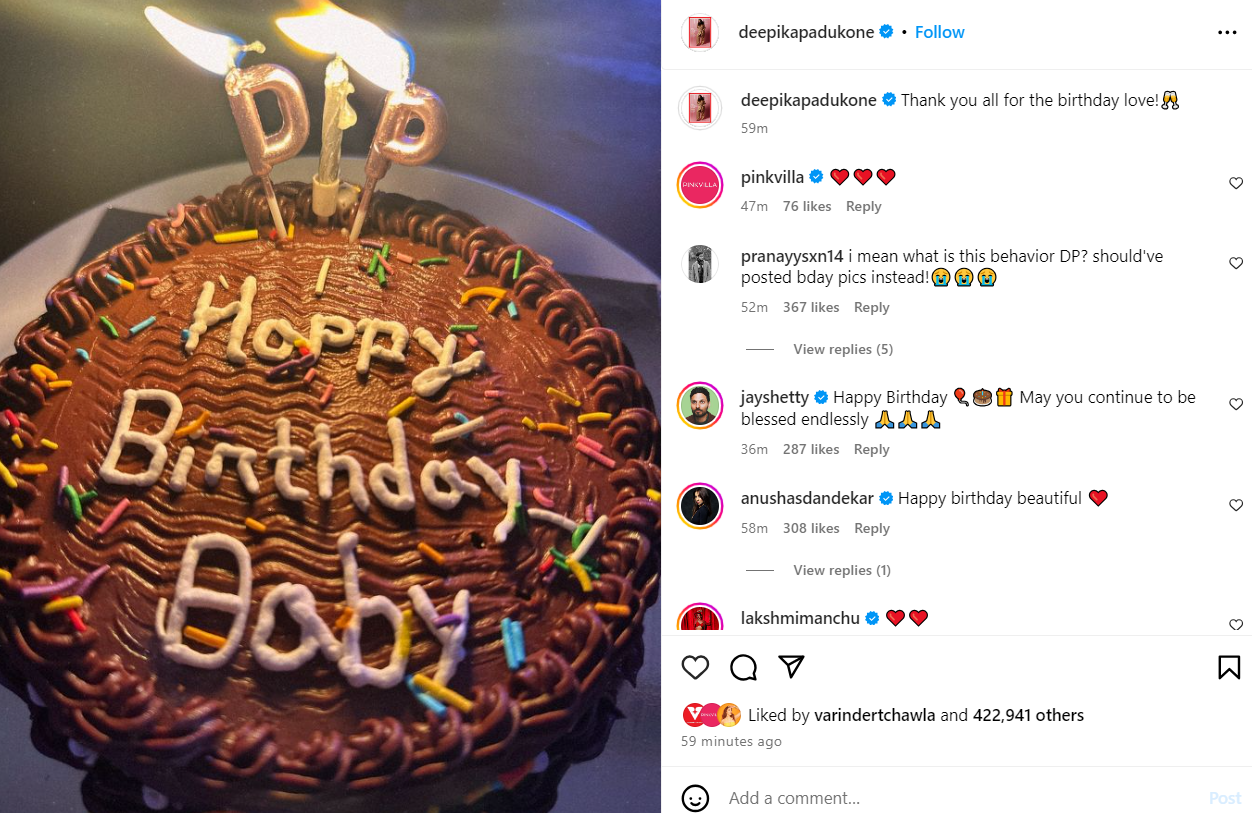
Task: Open the three-dot more options menu
Action: pos(1227,33)
